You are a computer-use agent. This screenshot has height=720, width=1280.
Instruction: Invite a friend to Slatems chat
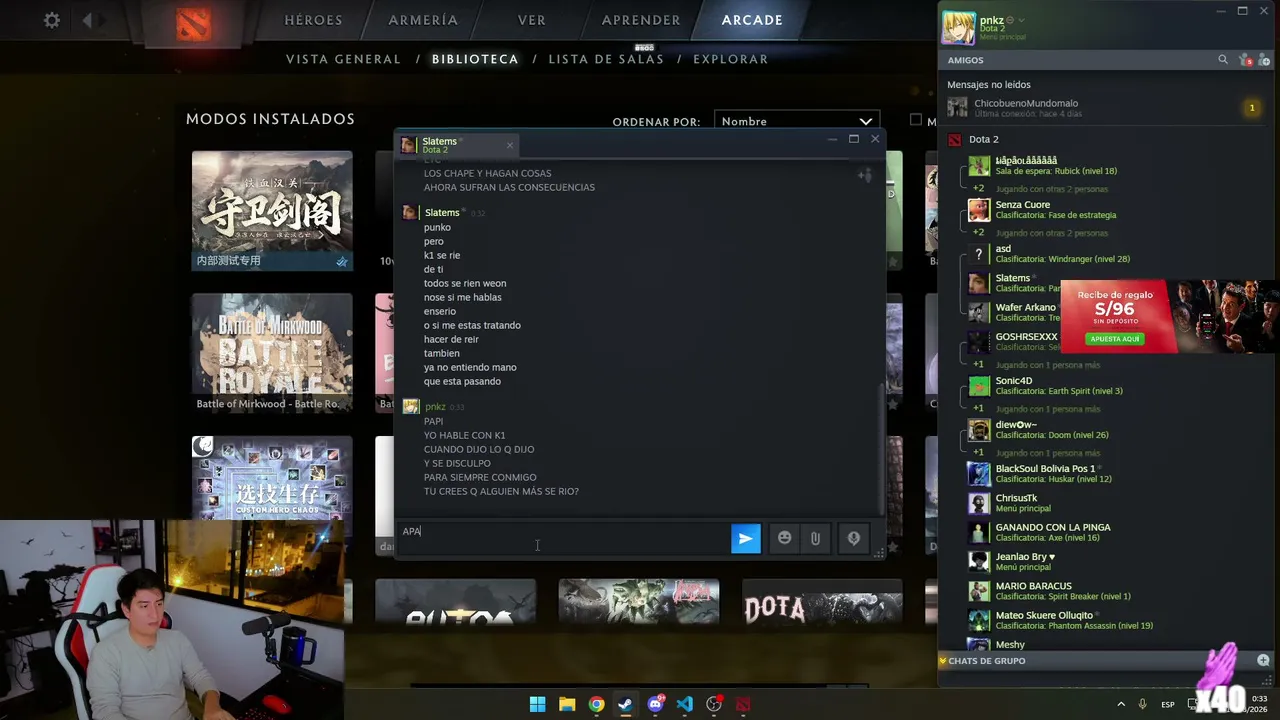[864, 176]
